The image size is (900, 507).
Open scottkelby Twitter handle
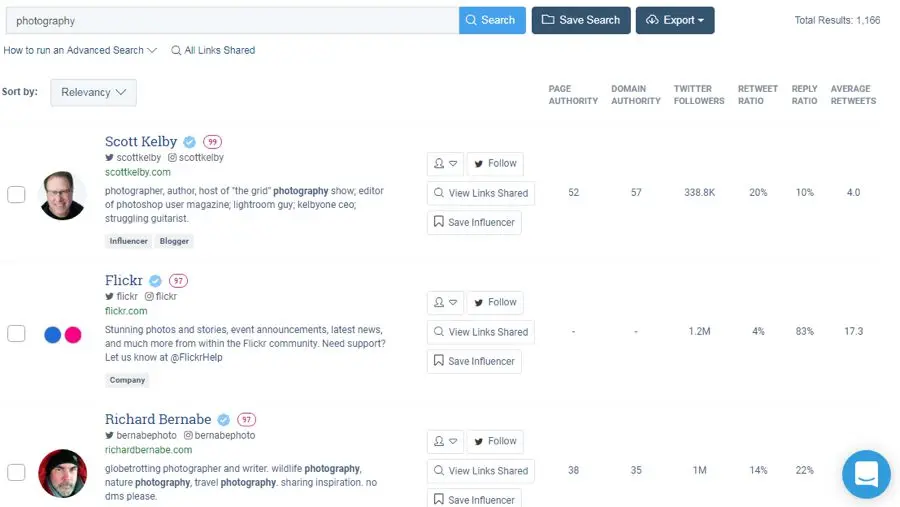(133, 157)
